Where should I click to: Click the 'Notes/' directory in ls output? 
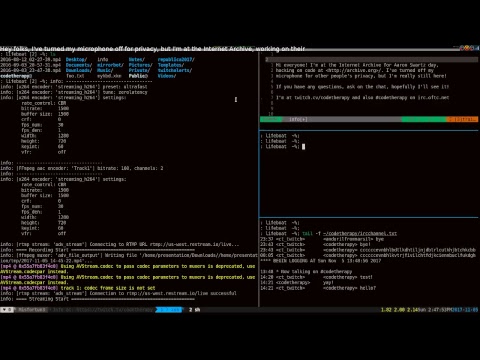click(x=137, y=59)
